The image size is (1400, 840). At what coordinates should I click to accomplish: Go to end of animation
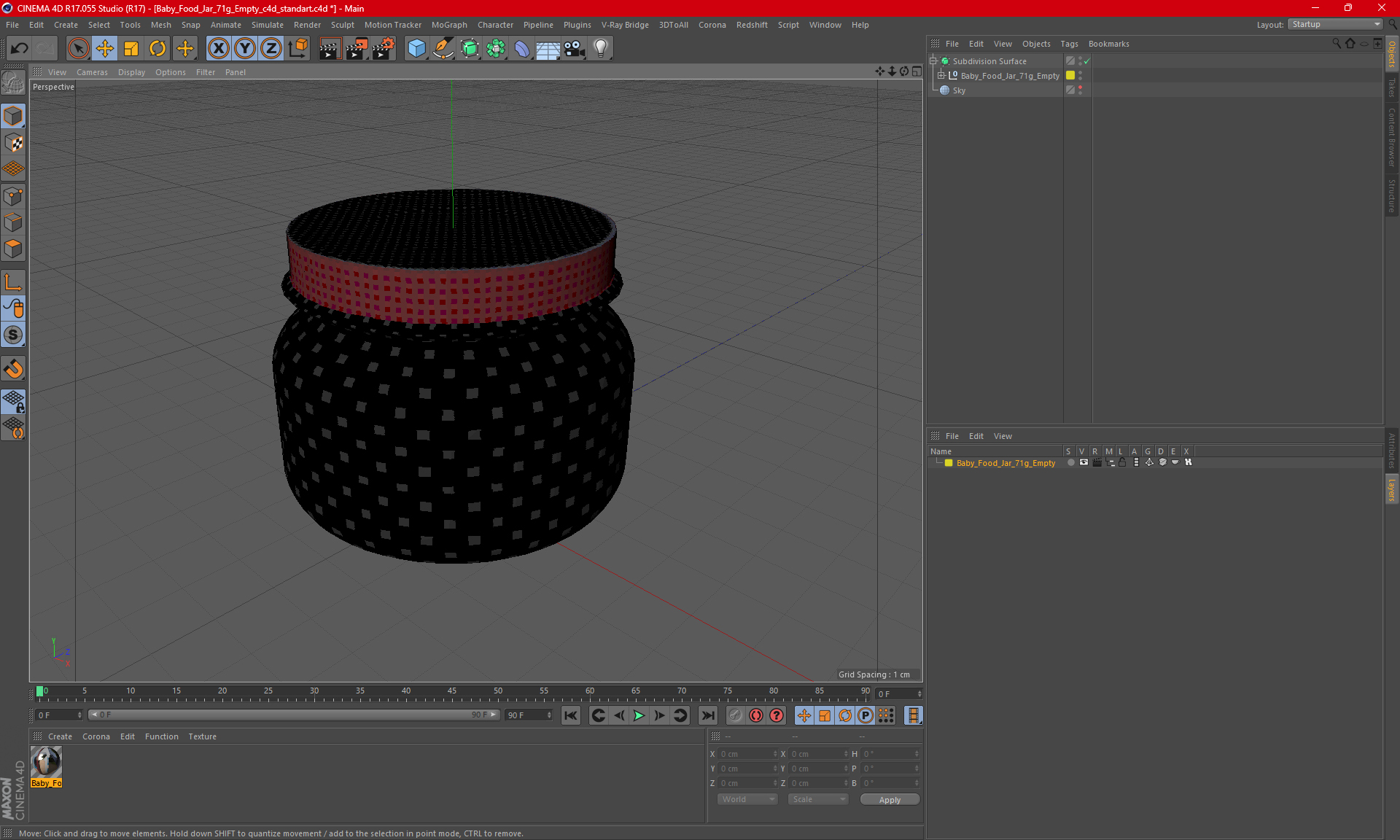coord(707,716)
